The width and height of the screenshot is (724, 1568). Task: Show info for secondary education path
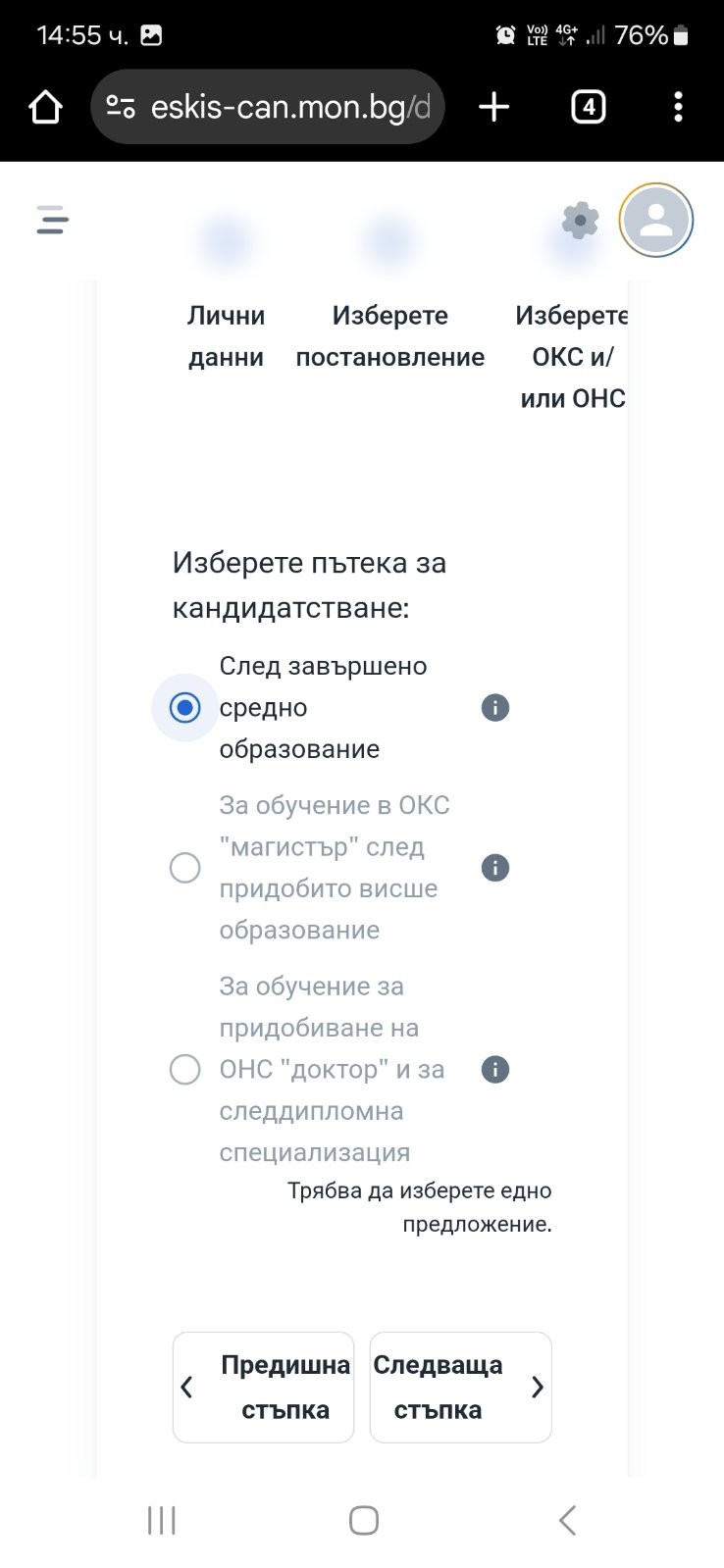(x=495, y=708)
